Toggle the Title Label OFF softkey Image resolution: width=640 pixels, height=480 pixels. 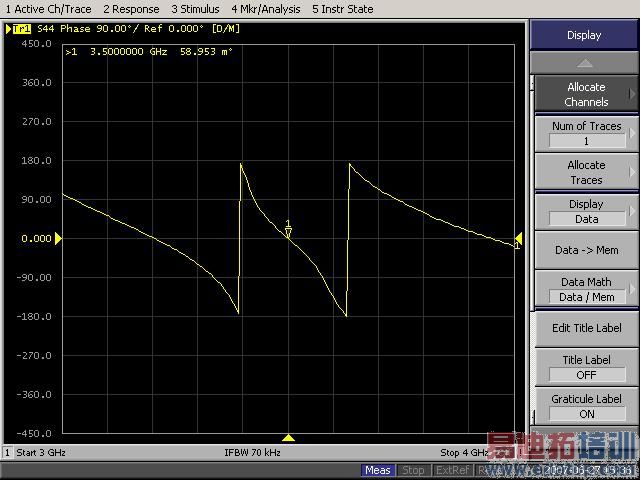point(586,367)
